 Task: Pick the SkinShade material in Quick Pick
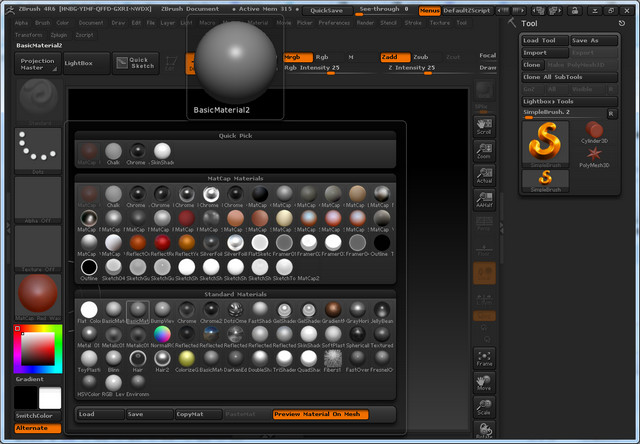[162, 151]
